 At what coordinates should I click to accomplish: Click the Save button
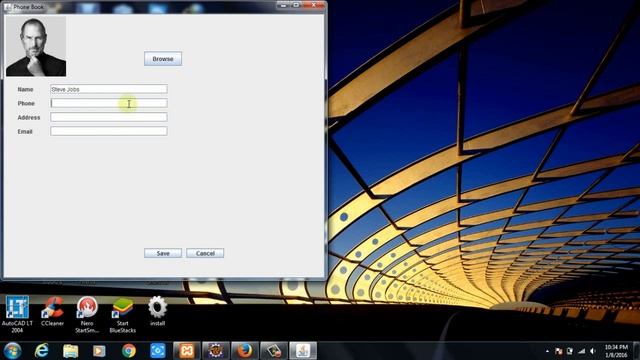(163, 253)
